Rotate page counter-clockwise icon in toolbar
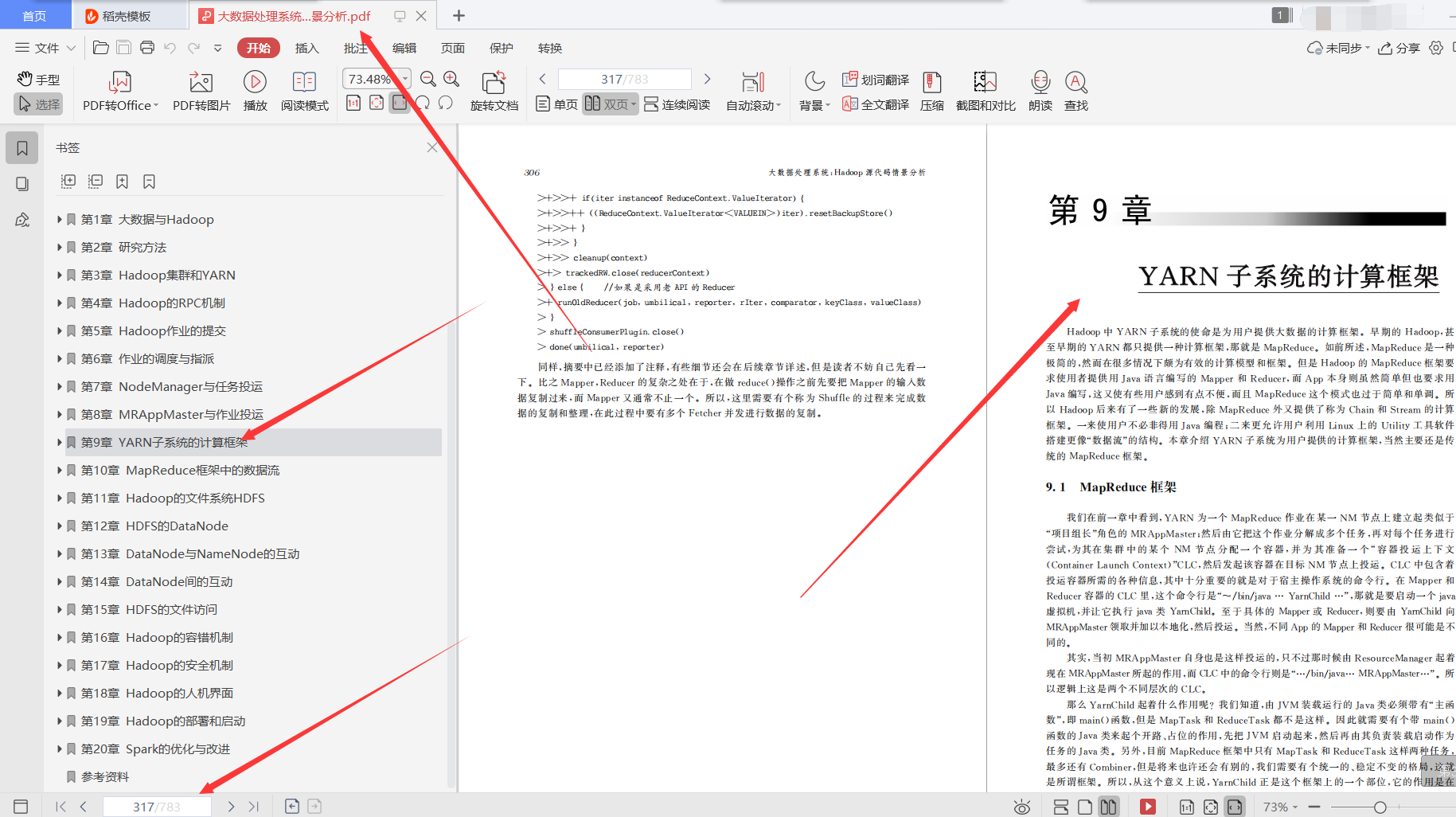This screenshot has width=1456, height=817. coord(446,103)
